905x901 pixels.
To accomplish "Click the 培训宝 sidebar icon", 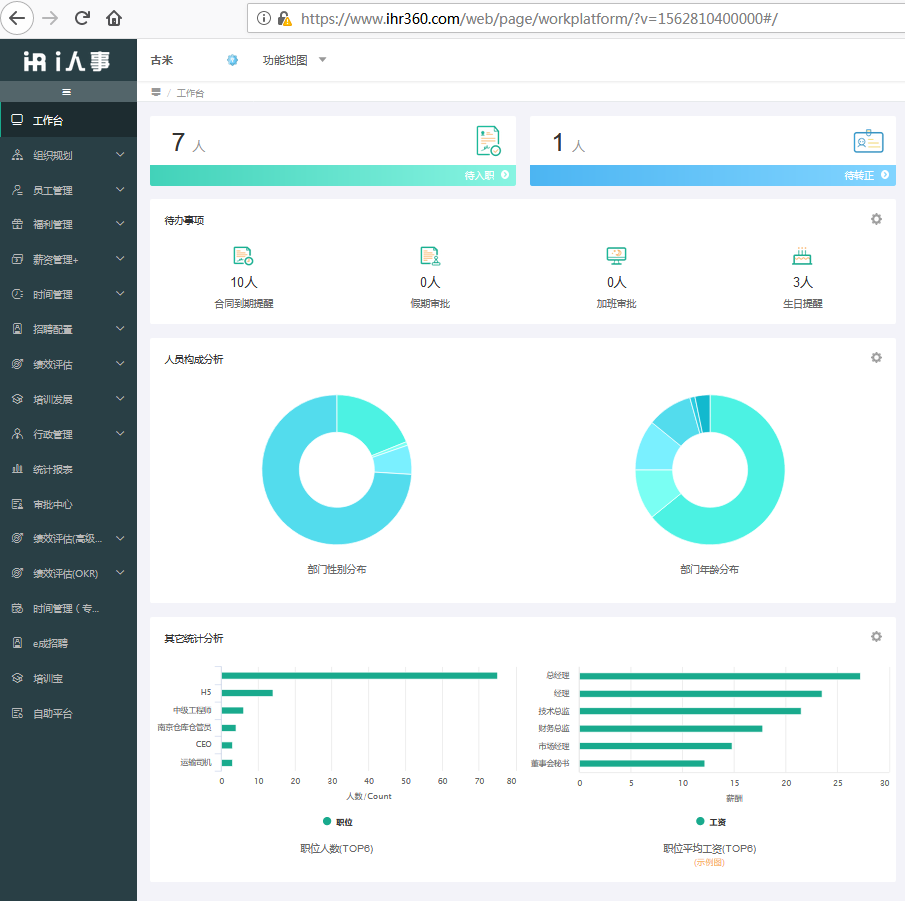I will tap(17, 678).
